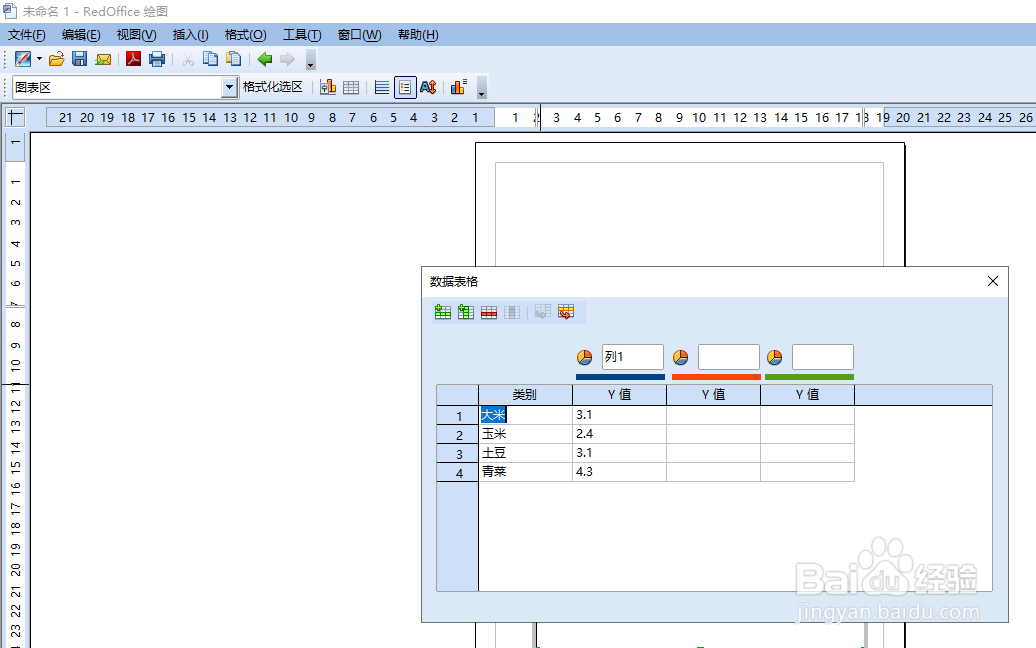Open the 文件(F) menu

[x=26, y=35]
